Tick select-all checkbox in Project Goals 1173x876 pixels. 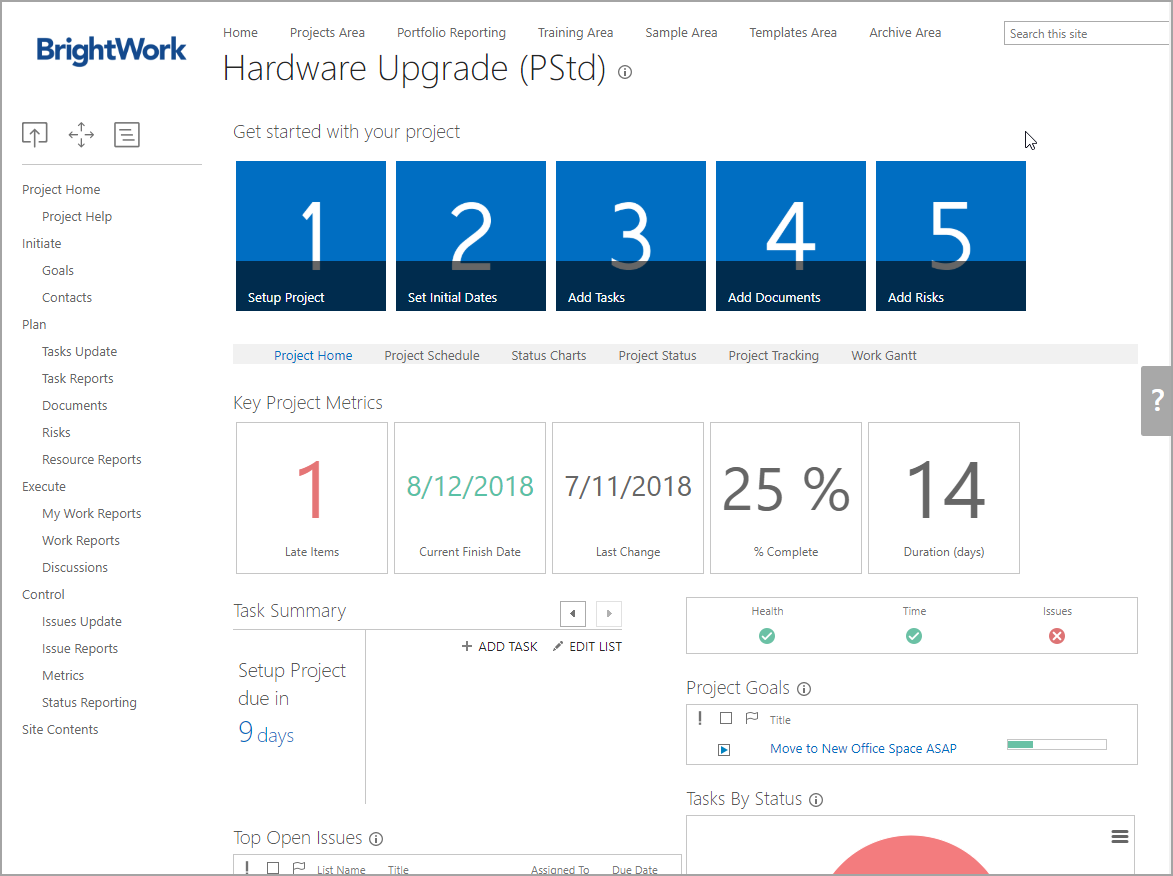pos(726,718)
